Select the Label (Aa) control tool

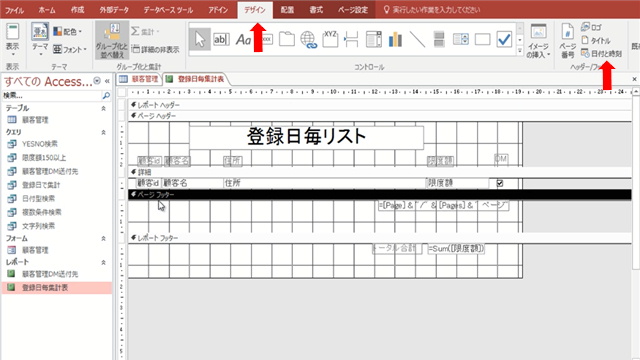pos(243,40)
